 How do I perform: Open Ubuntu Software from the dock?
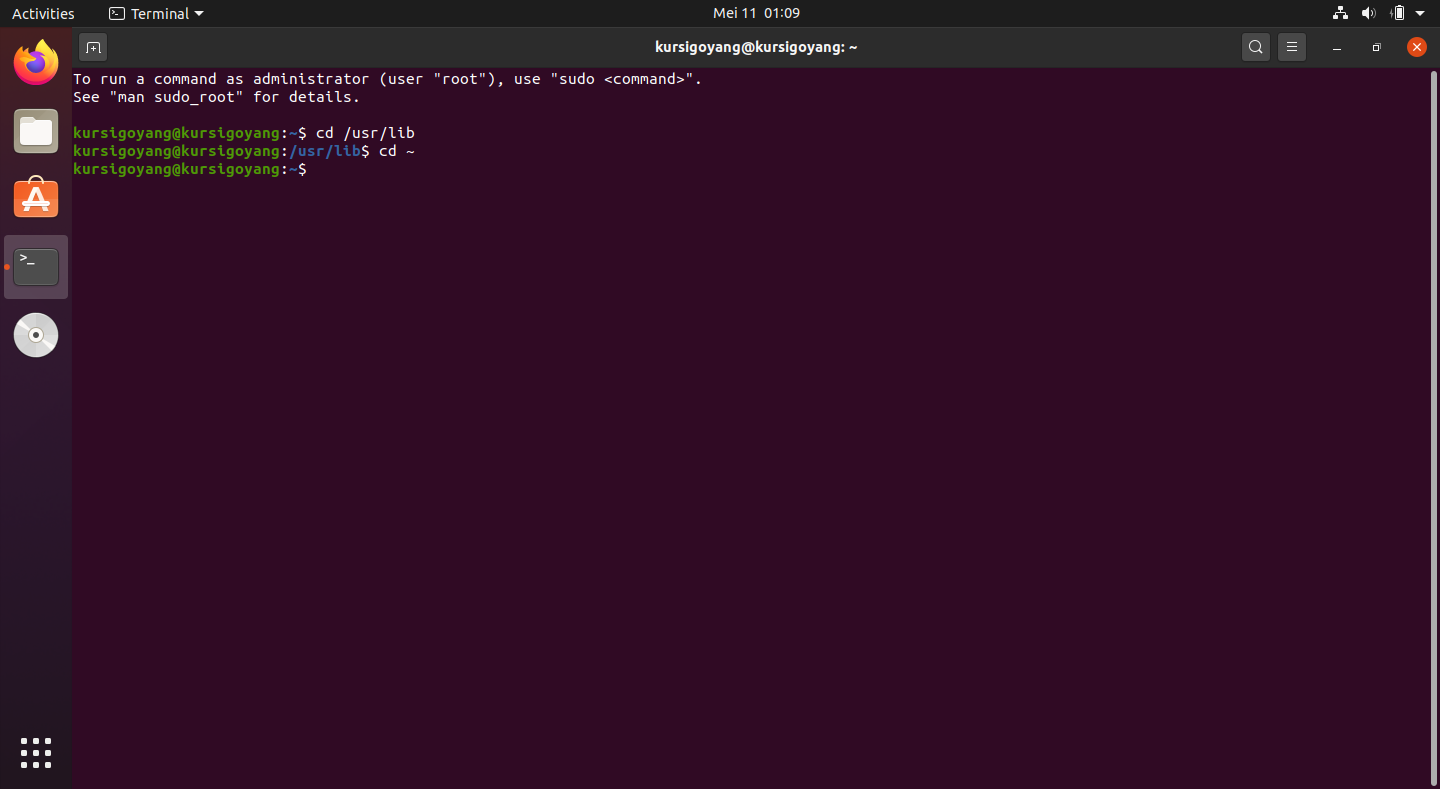[36, 198]
